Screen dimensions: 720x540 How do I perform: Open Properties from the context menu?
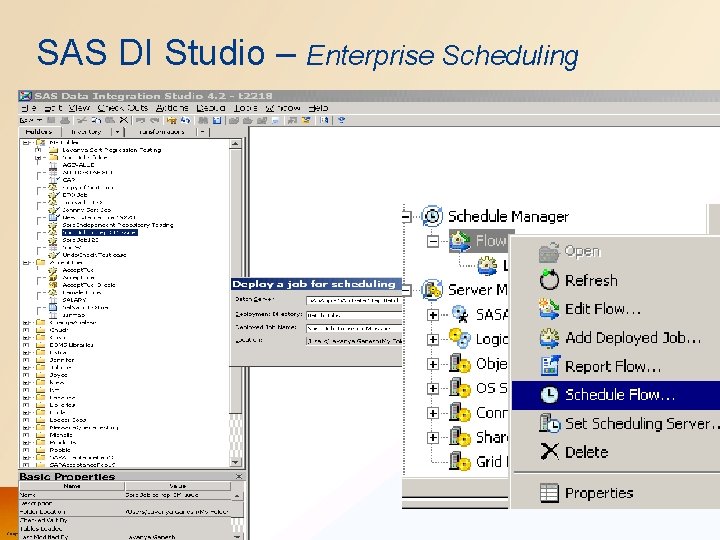(615, 493)
